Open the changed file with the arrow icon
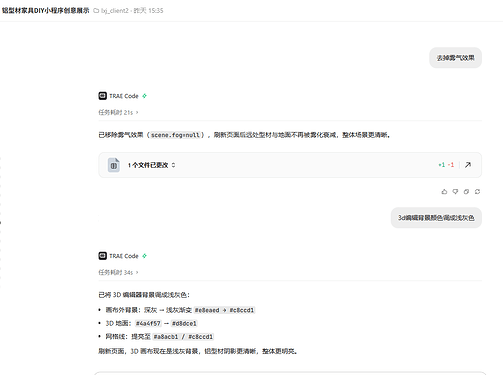Screen dimensions: 503x375 [468, 165]
